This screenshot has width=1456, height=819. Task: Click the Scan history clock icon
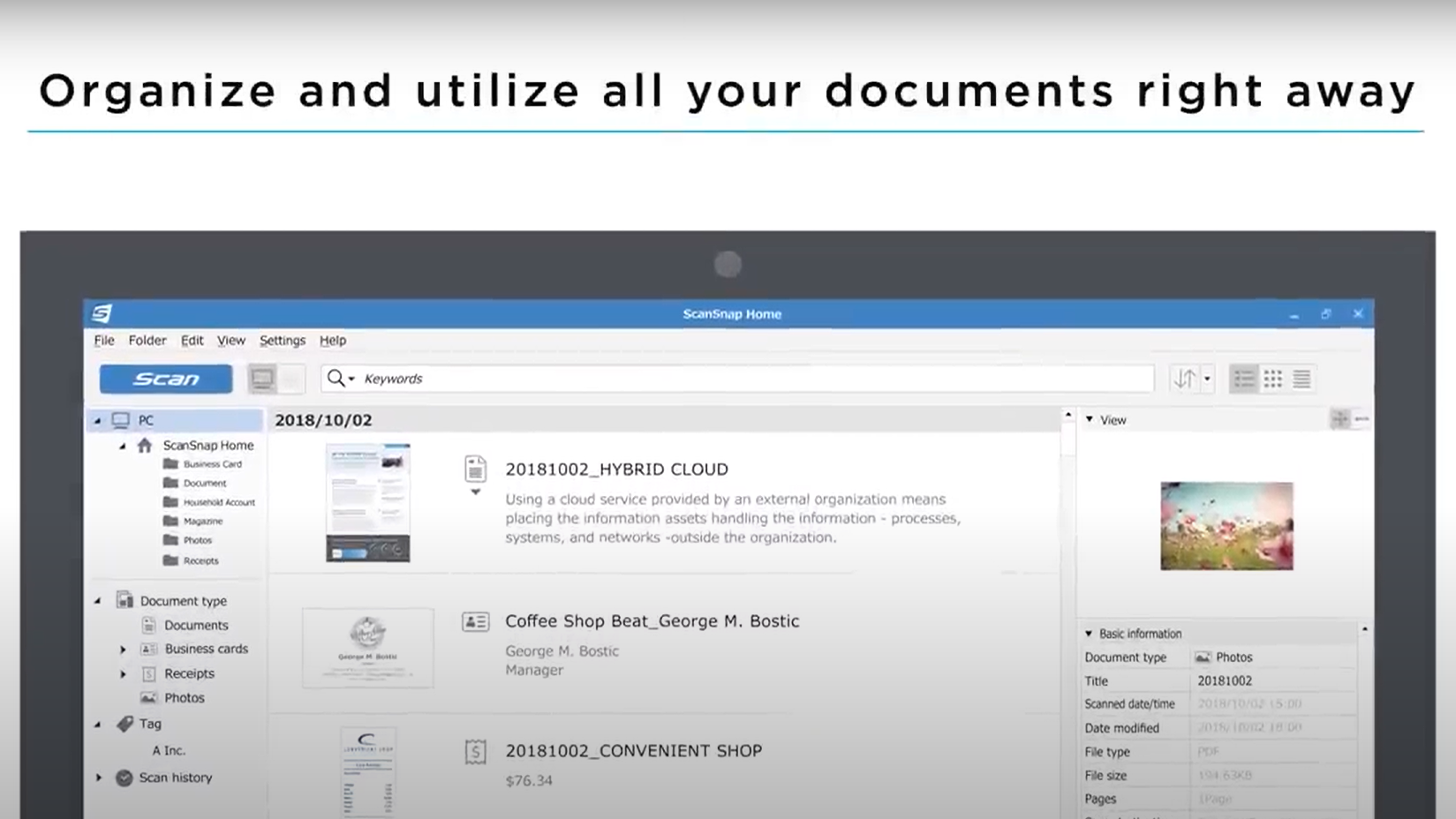[x=124, y=778]
